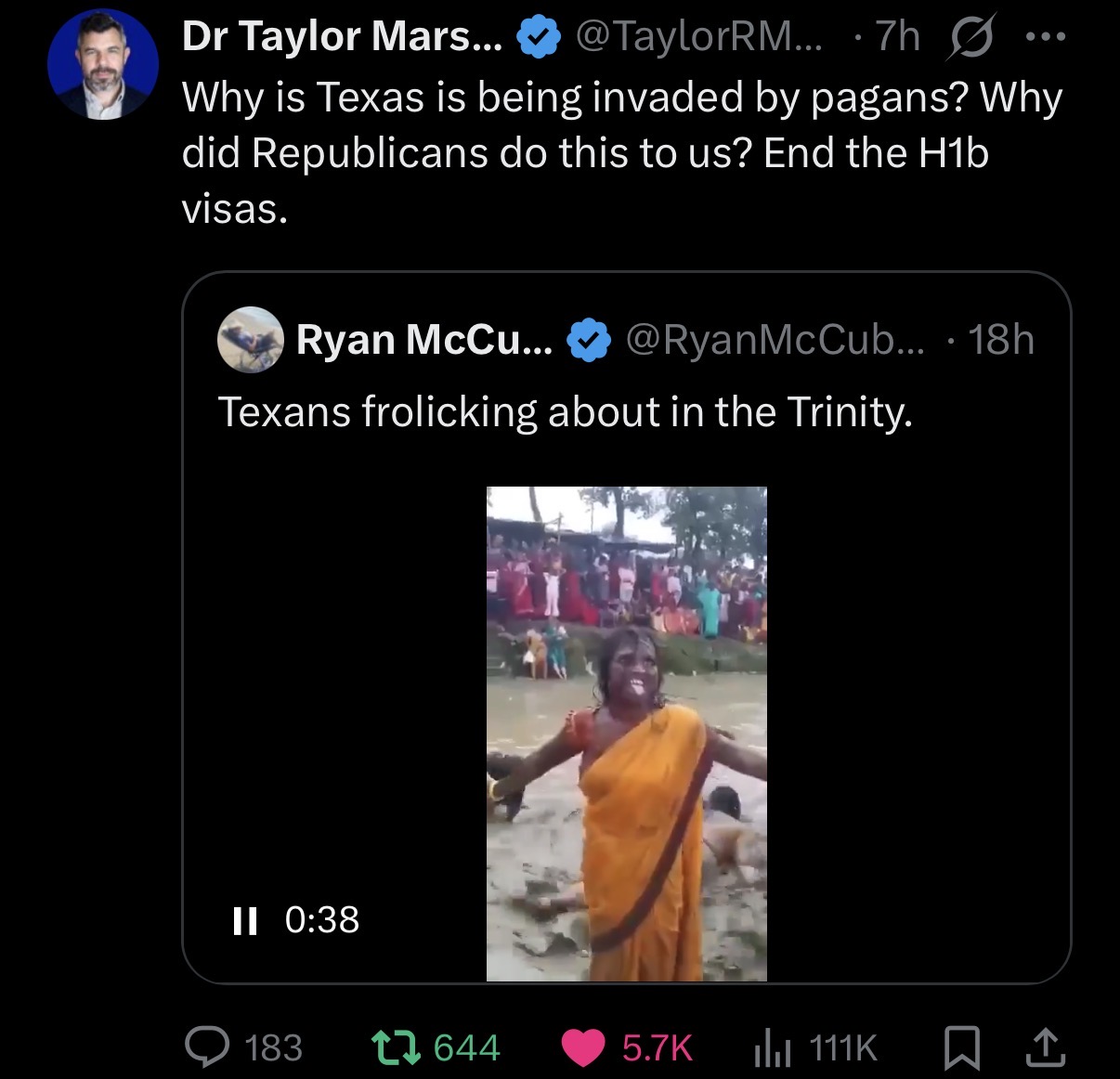Screen dimensions: 1120x1079
Task: Toggle the pink heart like icon
Action: 583,1047
